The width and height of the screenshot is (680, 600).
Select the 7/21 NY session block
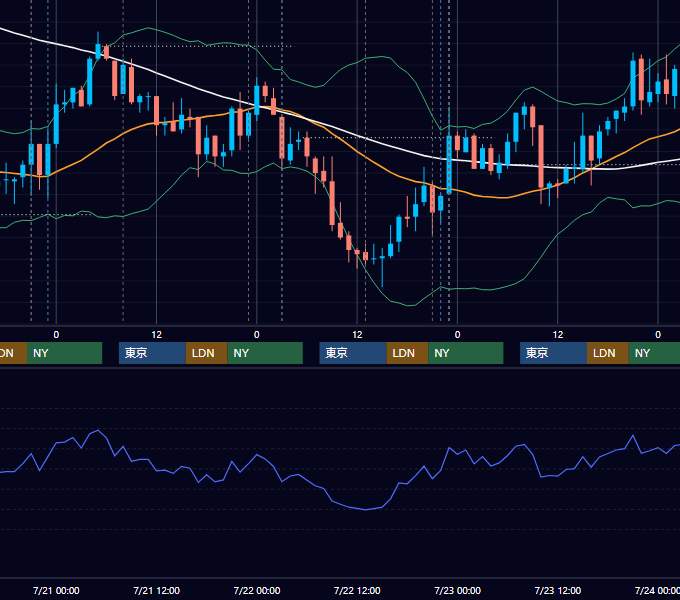click(x=265, y=353)
